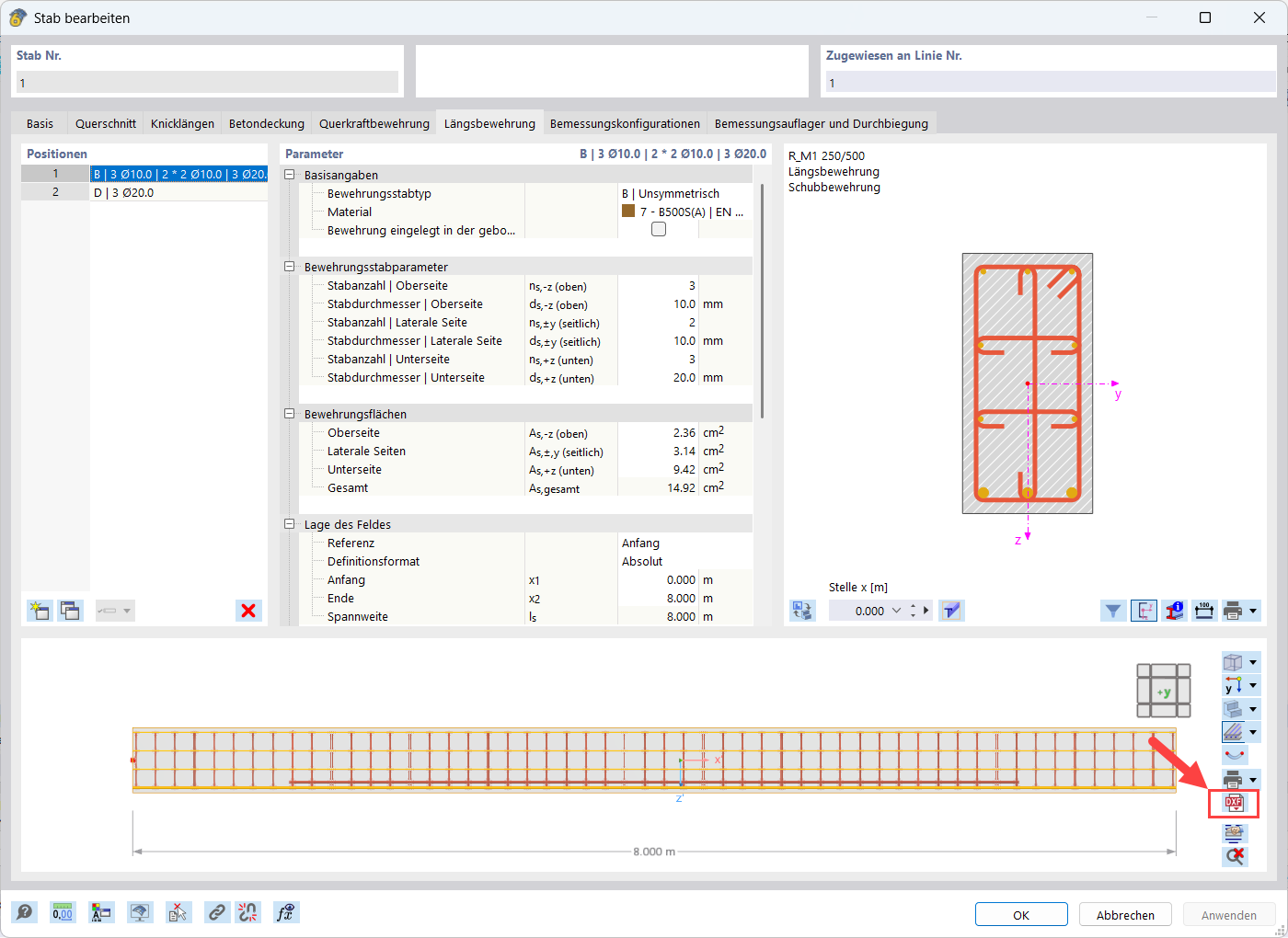
Task: Open the Stelle x value dropdown
Action: point(897,611)
